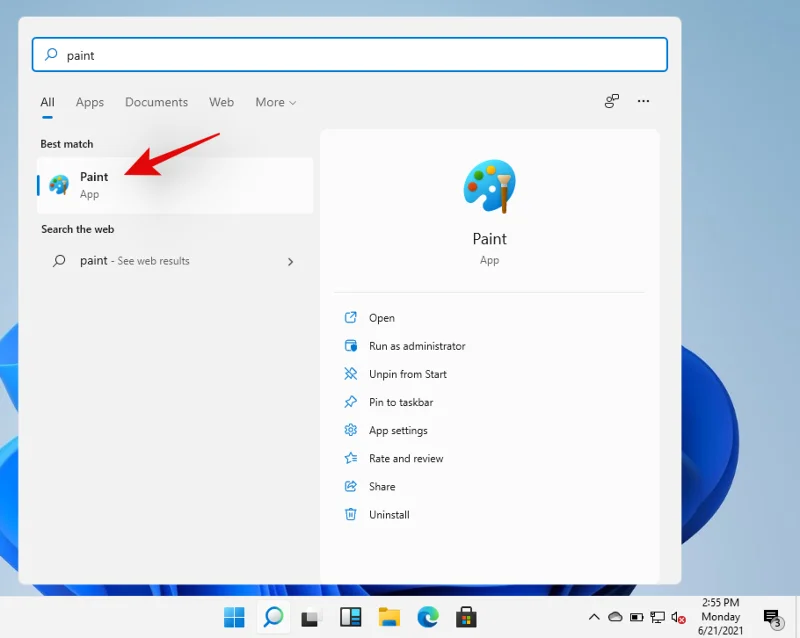Launch Microsoft Store from taskbar
800x638 pixels.
coord(466,617)
